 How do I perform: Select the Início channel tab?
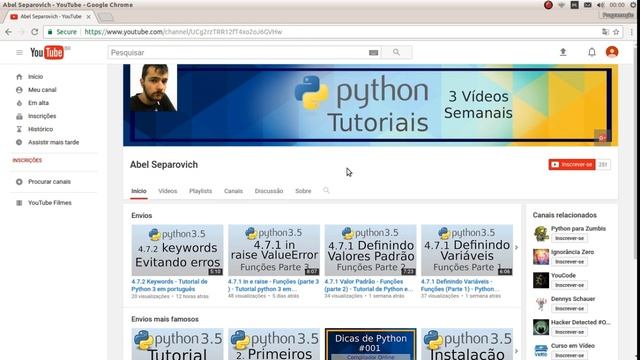click(139, 191)
